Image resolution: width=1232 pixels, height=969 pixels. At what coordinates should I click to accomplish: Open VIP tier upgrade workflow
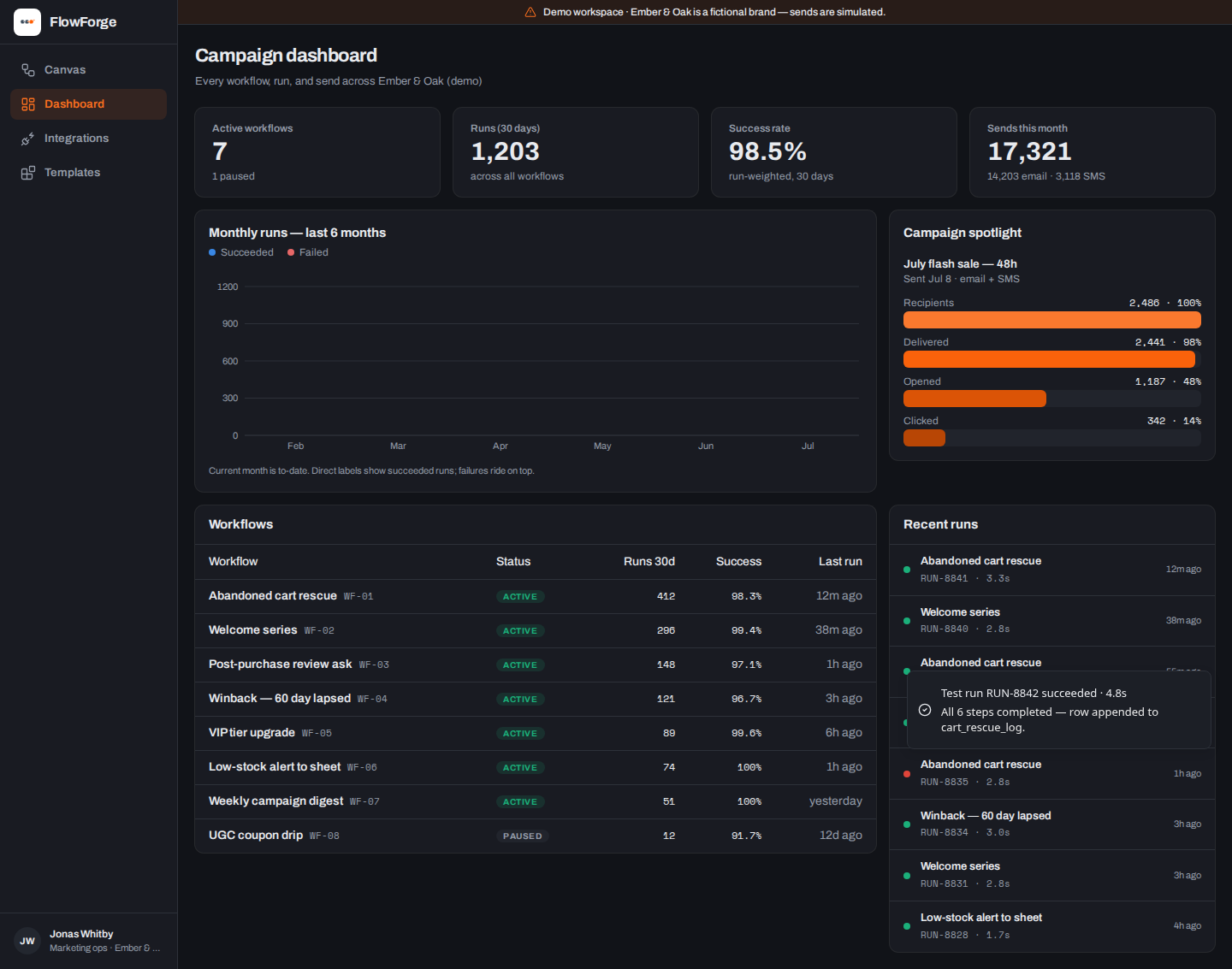coord(536,733)
